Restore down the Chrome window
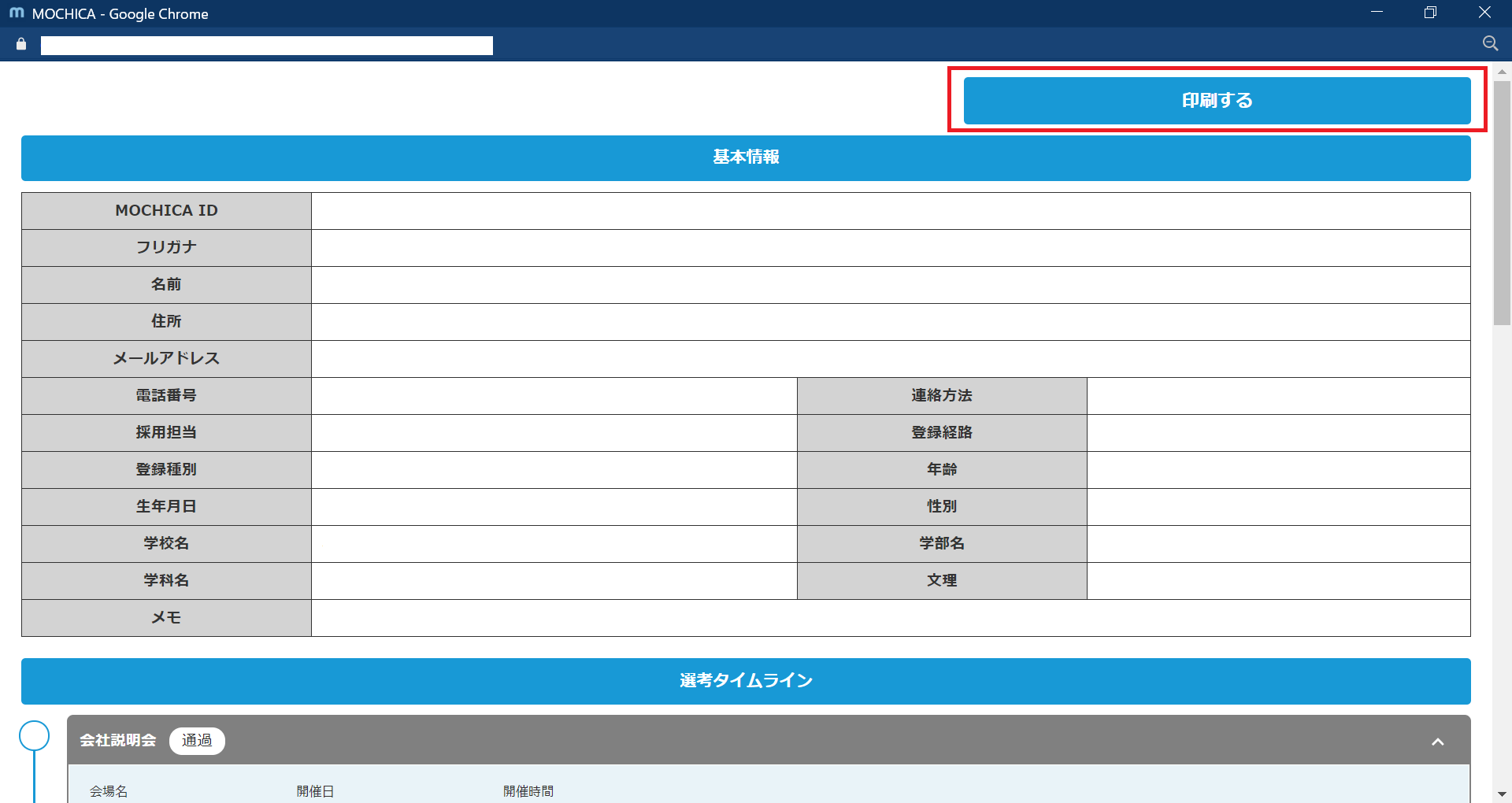Screen dimensions: 1512x803 tap(1430, 13)
